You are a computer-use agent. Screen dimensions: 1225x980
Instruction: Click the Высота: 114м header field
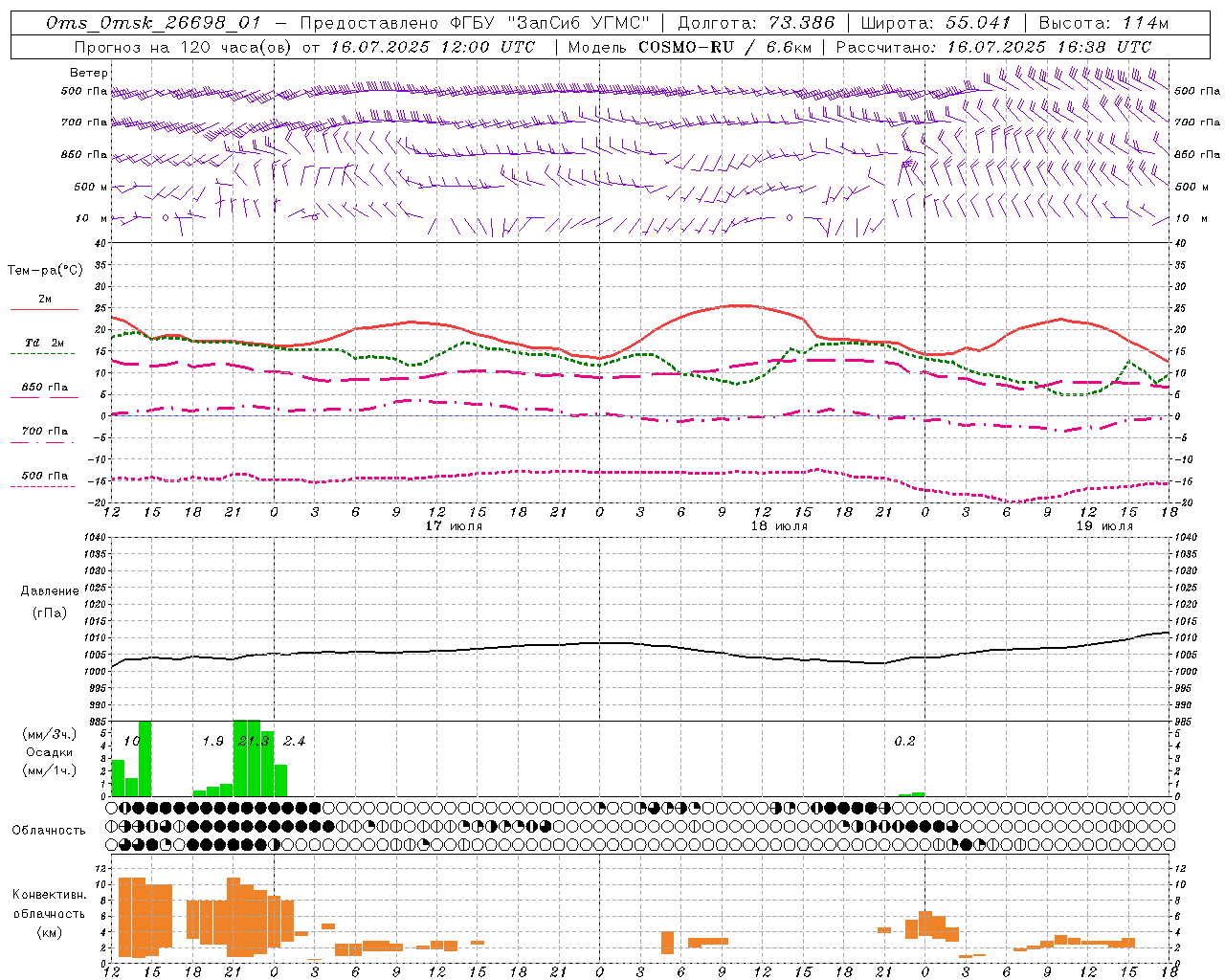click(1104, 23)
